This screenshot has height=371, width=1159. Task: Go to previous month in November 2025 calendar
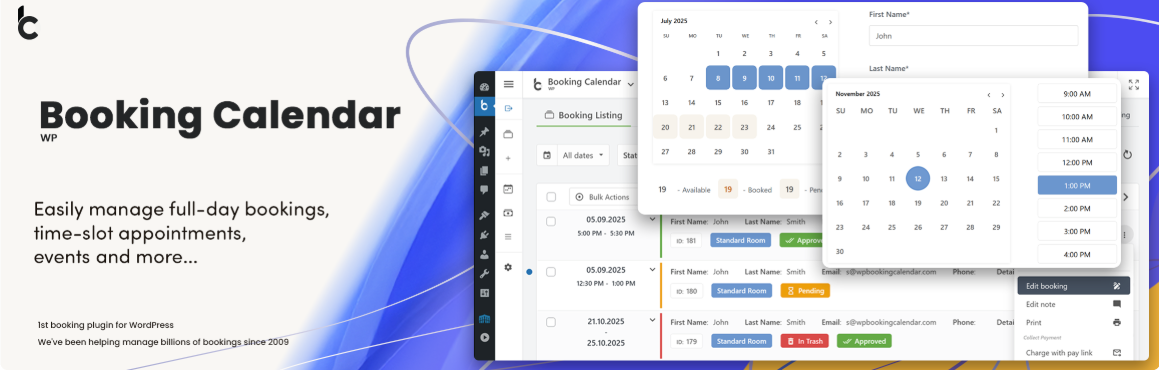pos(988,95)
